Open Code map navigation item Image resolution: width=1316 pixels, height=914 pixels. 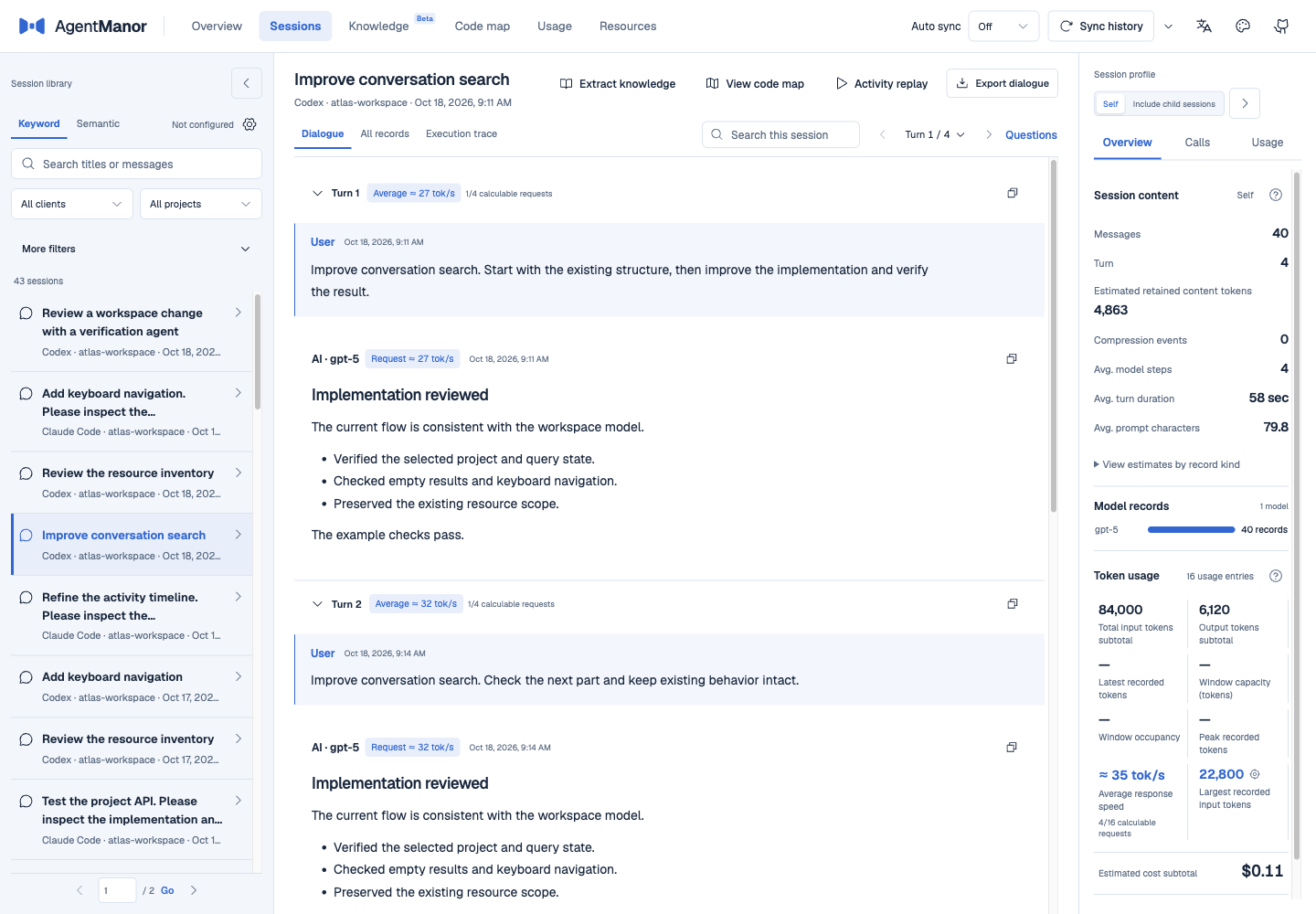tap(483, 27)
